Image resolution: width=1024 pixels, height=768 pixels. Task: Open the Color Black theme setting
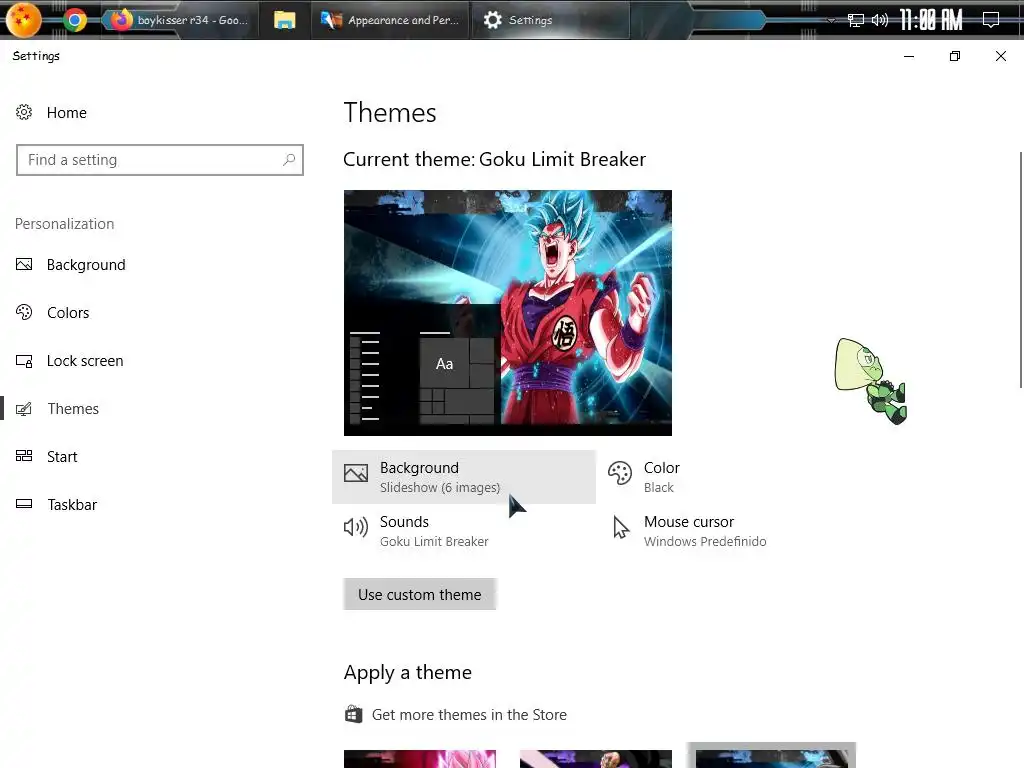coord(662,477)
